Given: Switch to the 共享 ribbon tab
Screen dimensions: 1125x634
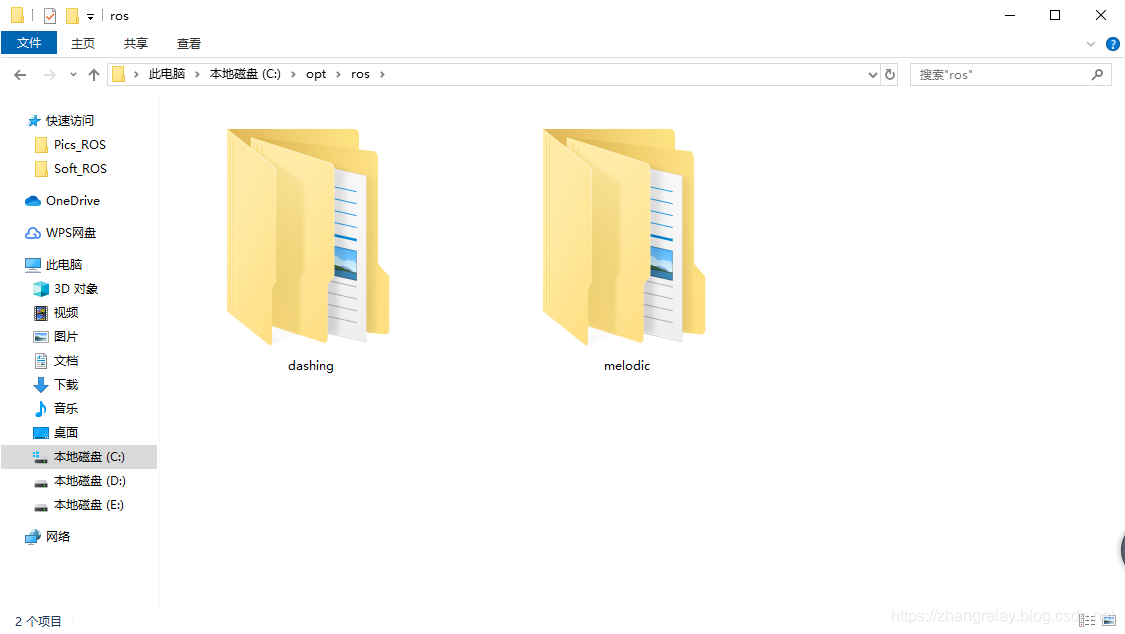Looking at the screenshot, I should (x=136, y=44).
